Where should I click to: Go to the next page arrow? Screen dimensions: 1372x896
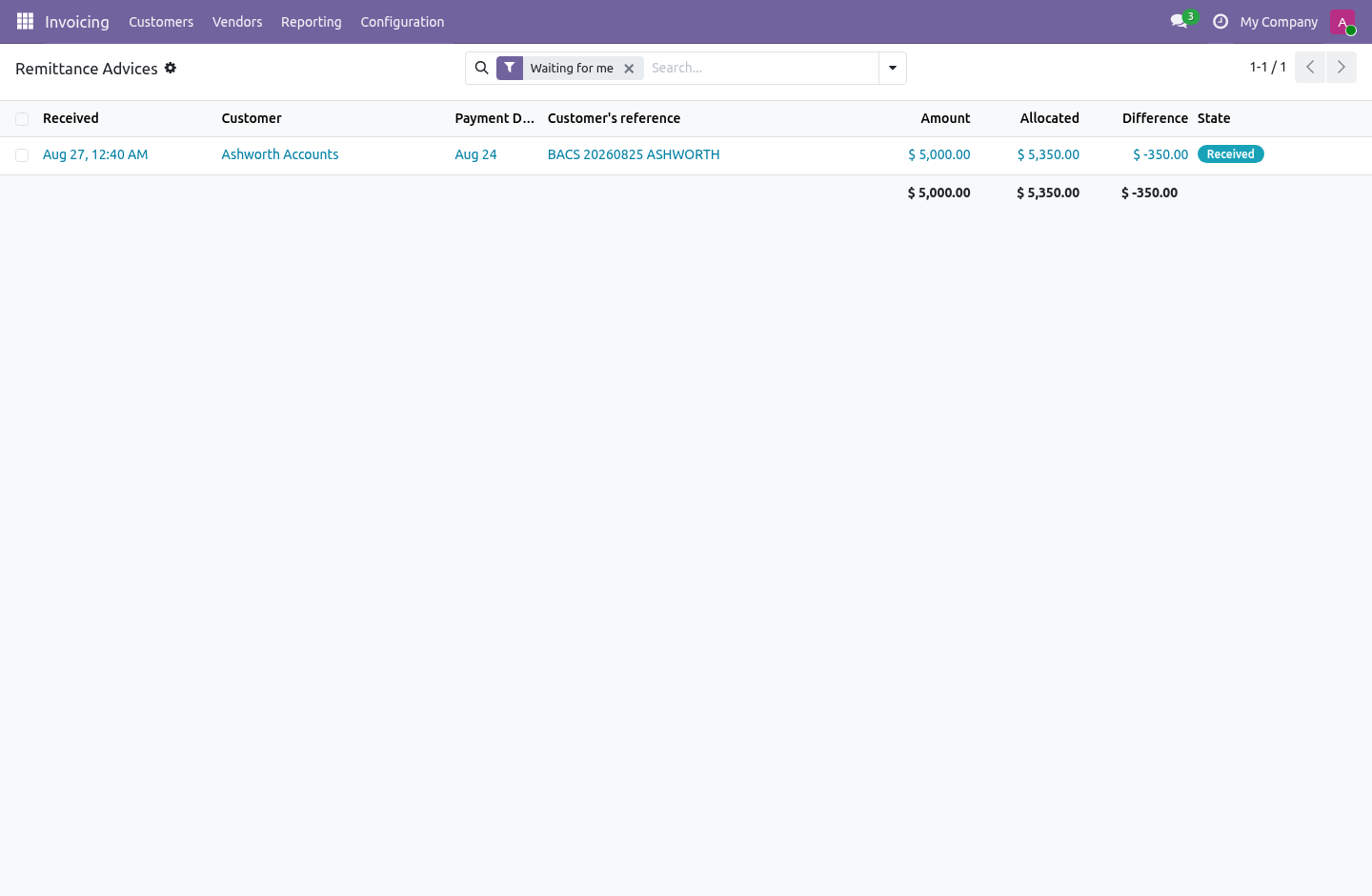click(1341, 67)
